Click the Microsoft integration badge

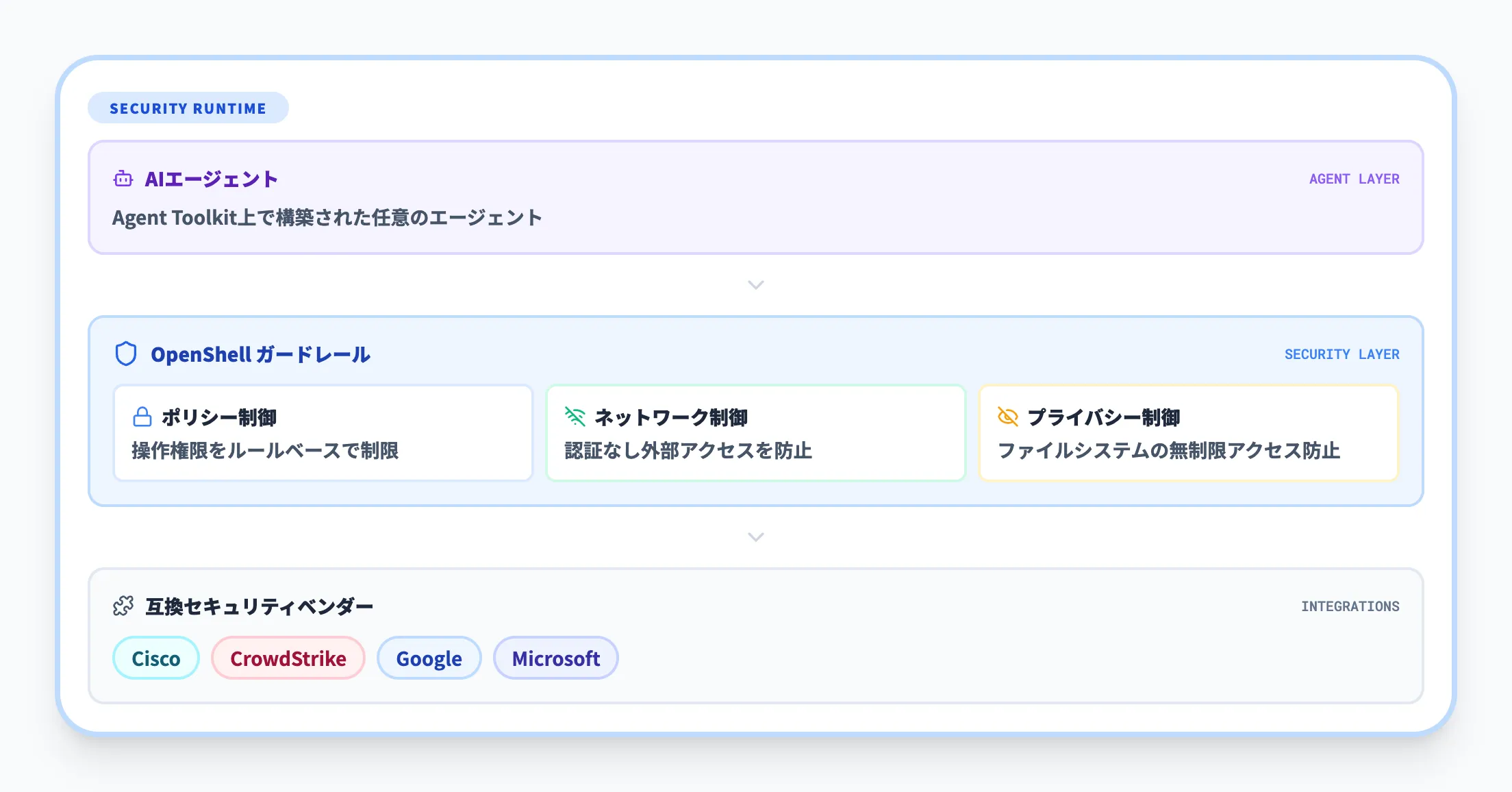[x=555, y=658]
